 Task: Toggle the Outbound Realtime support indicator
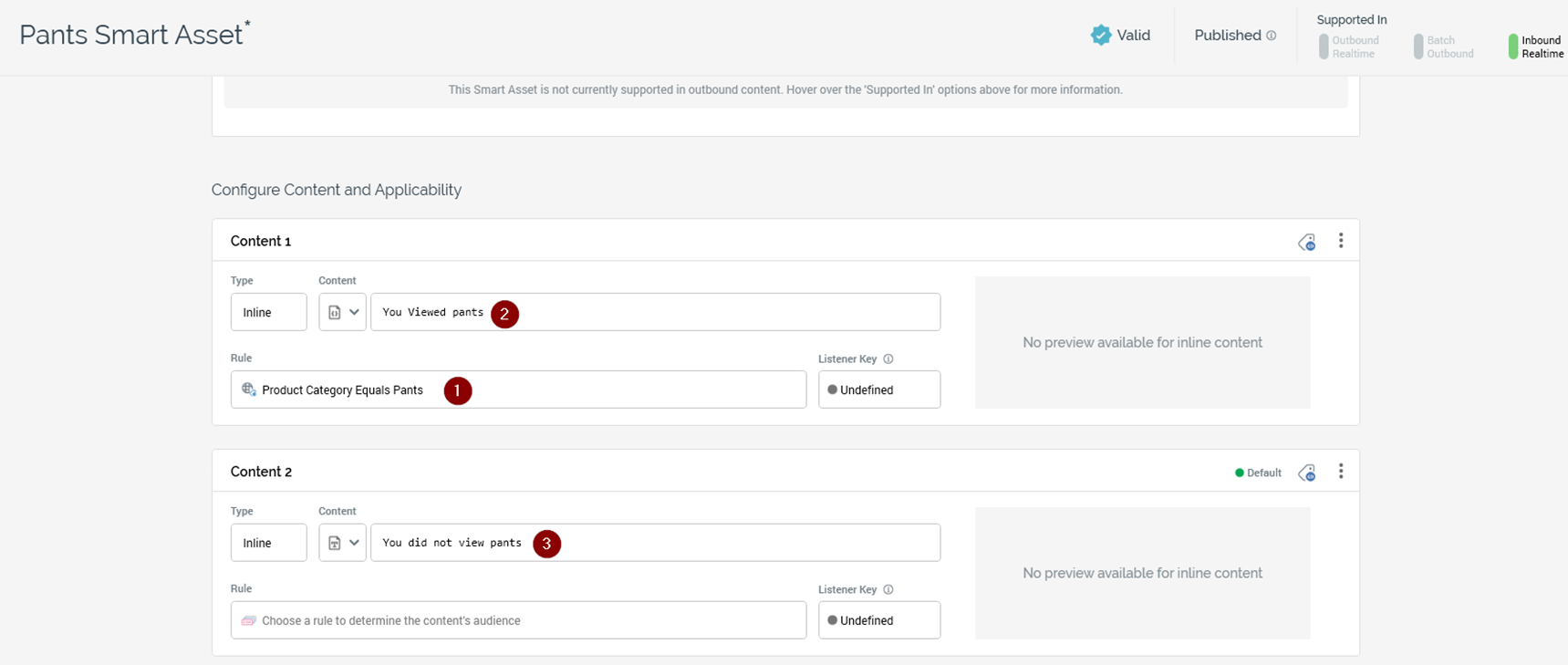1324,47
